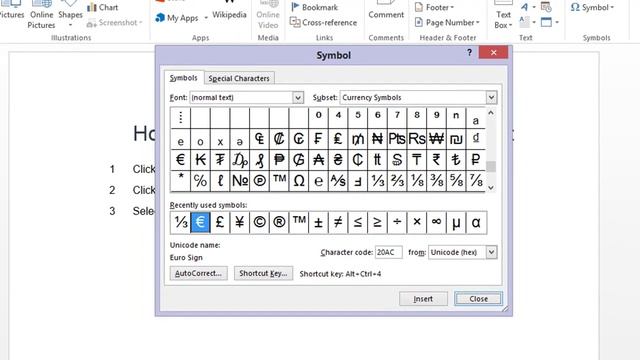Pick the plus-minus sign from recent symbols

[318, 222]
